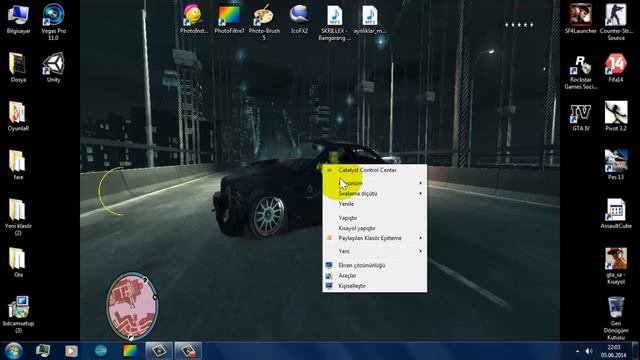Select the fare folder
This screenshot has width=640, height=360.
(x=18, y=165)
